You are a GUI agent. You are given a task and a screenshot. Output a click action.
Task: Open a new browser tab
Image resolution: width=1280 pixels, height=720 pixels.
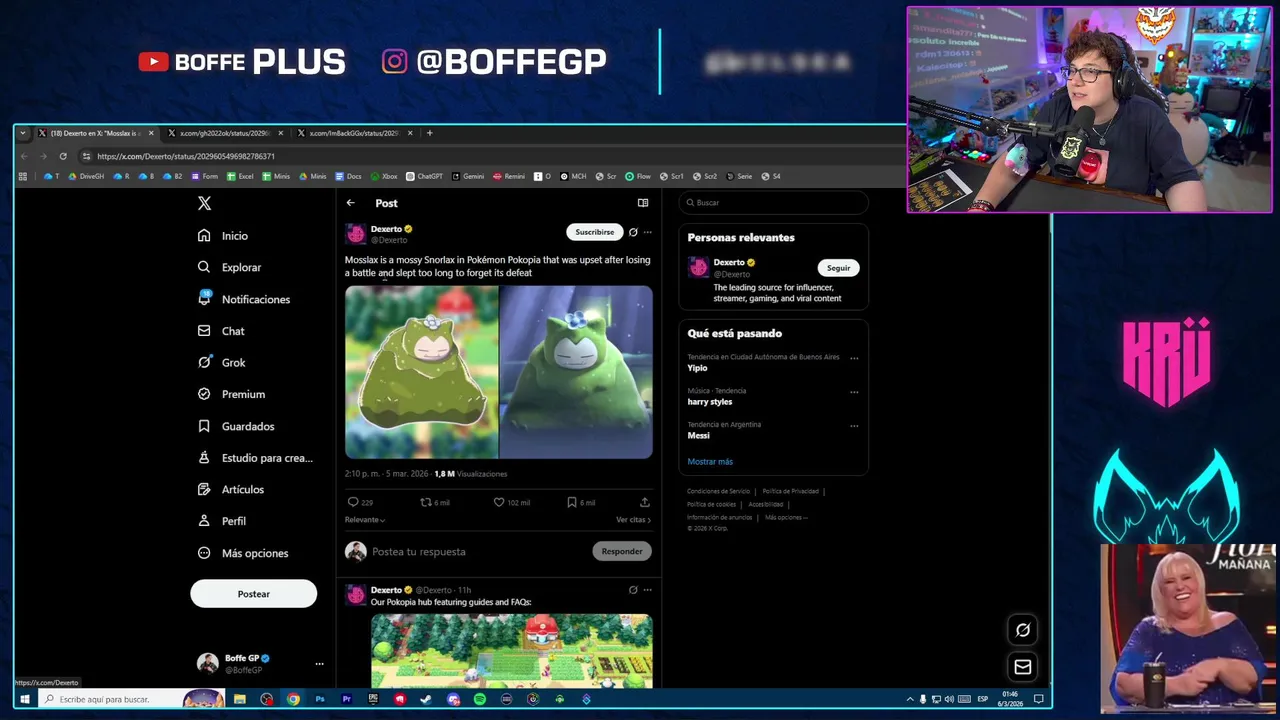430,133
